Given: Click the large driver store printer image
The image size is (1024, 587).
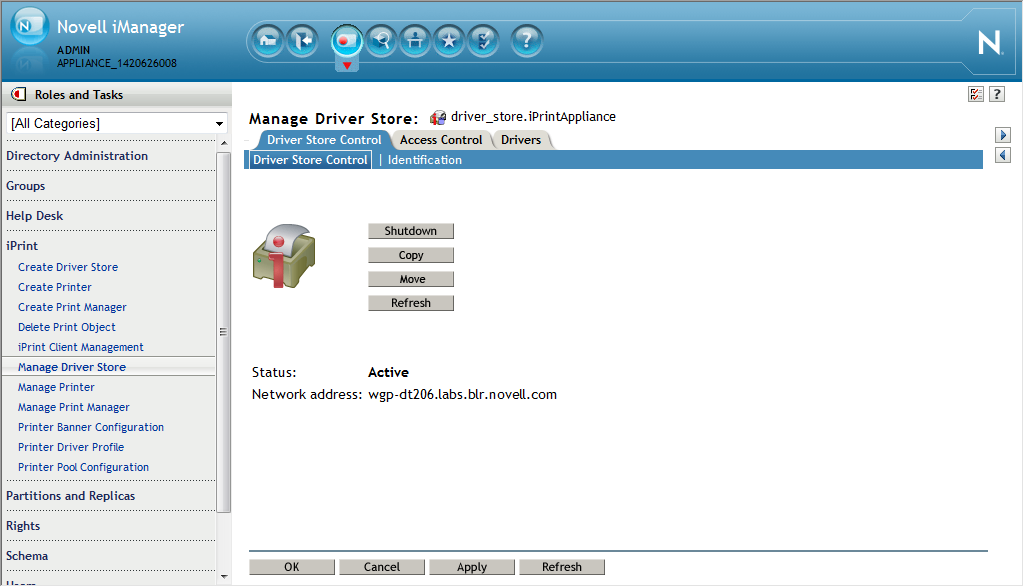Looking at the screenshot, I should click(x=284, y=256).
